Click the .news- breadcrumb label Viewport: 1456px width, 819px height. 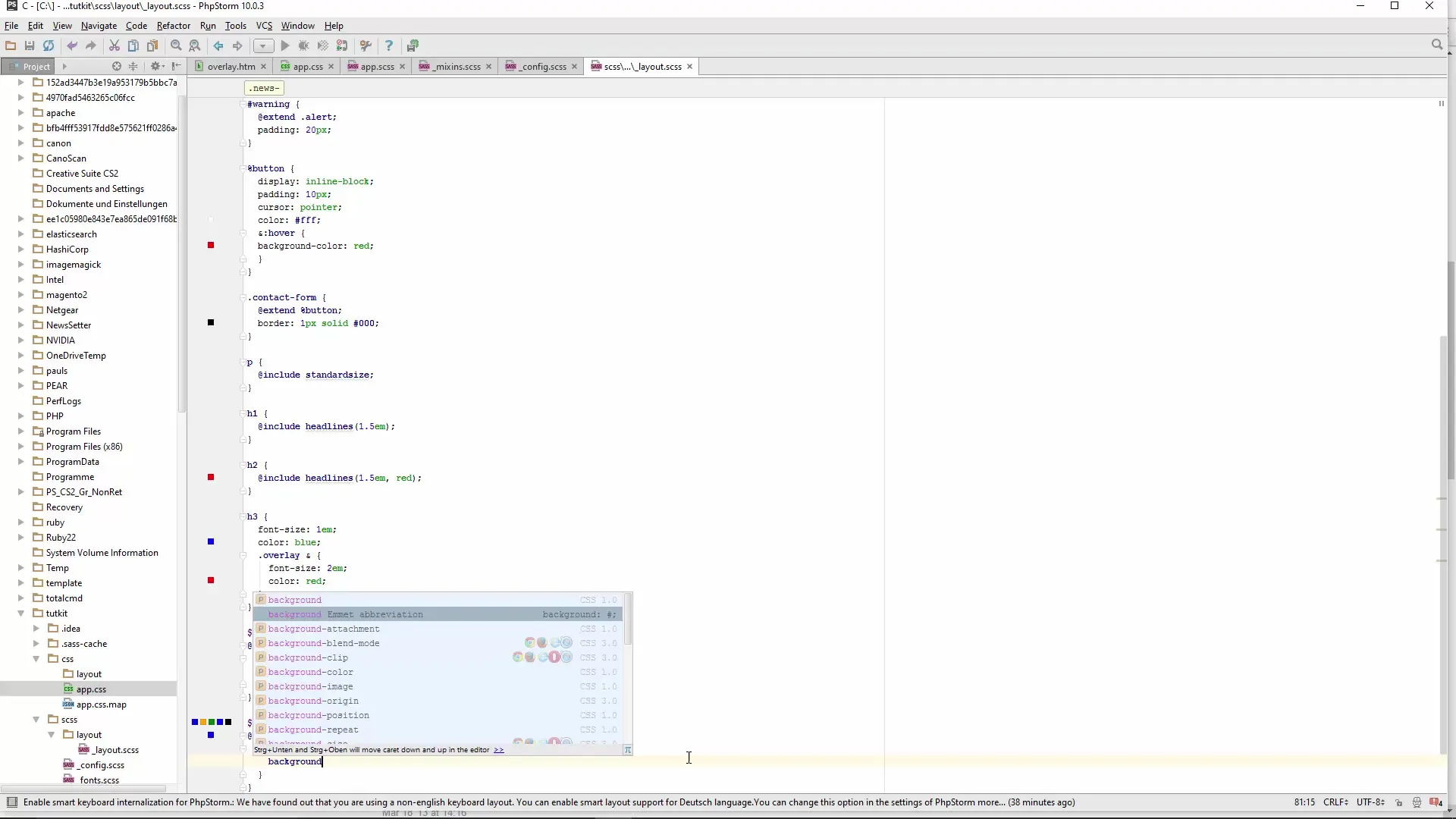click(264, 88)
